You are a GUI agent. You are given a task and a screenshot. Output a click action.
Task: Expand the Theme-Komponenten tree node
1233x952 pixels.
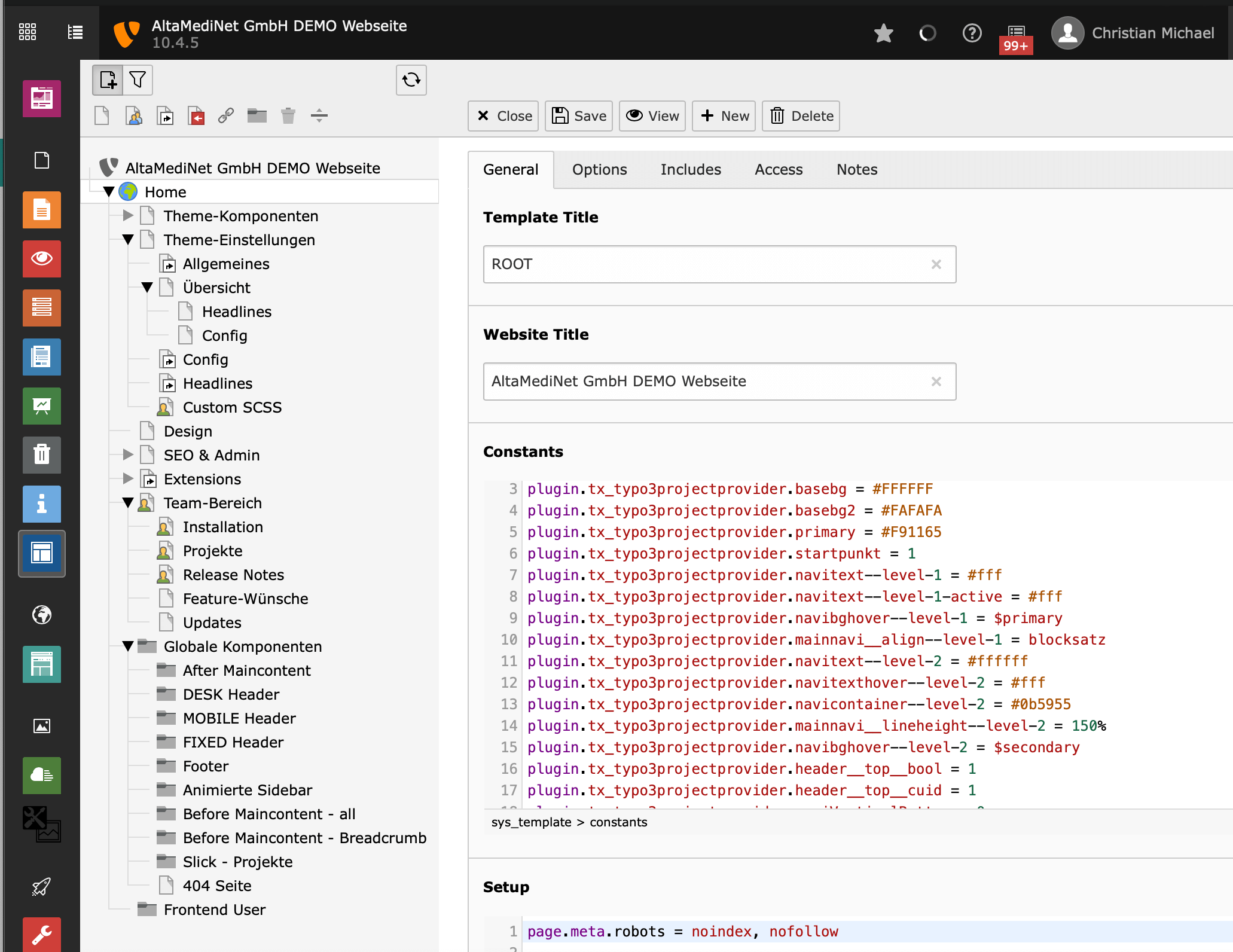tap(128, 215)
